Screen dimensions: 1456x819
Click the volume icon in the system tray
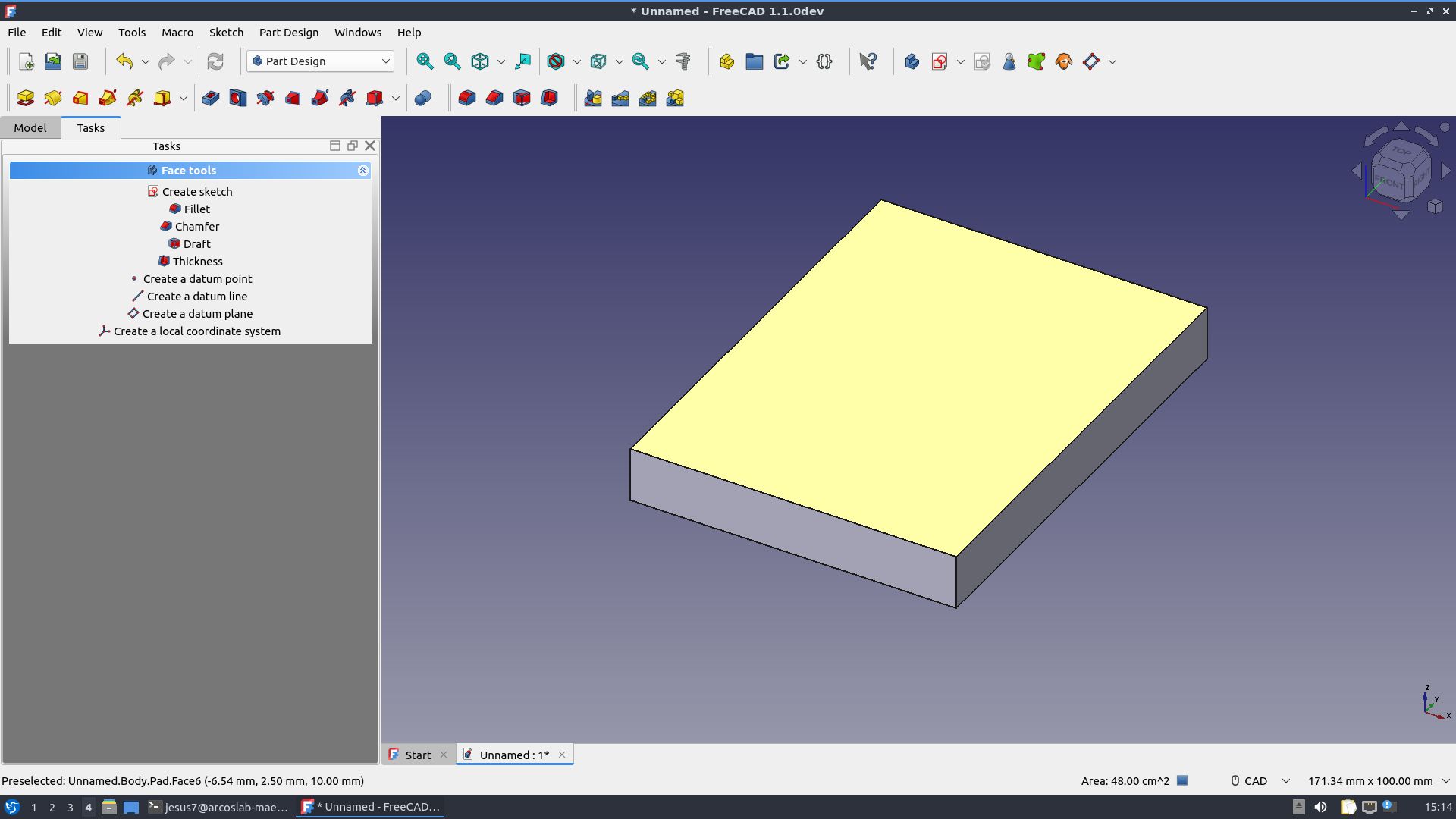(1320, 807)
